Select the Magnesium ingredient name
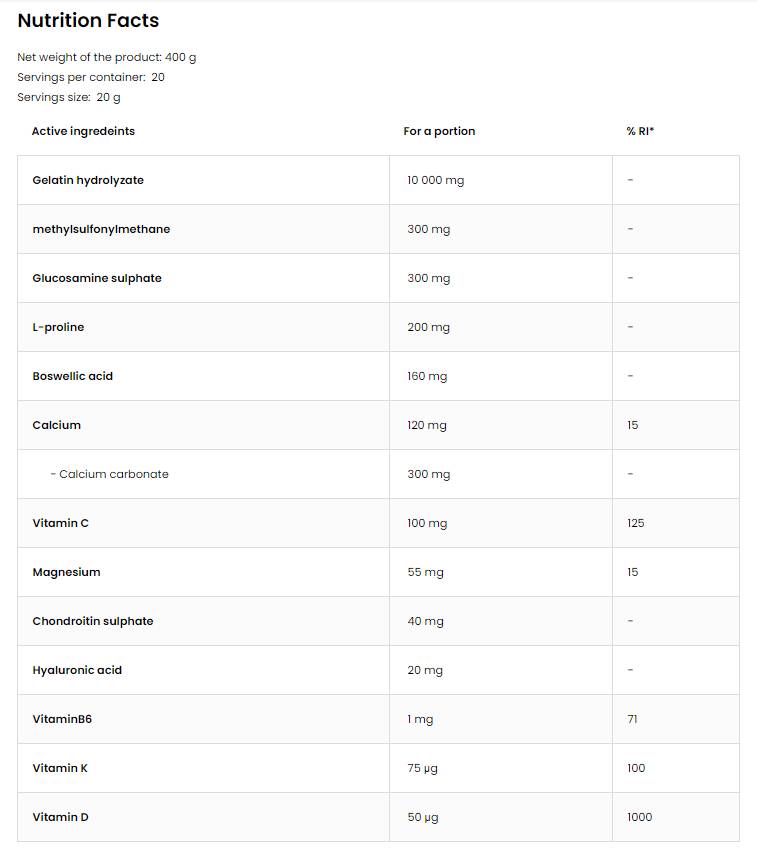 coord(66,572)
